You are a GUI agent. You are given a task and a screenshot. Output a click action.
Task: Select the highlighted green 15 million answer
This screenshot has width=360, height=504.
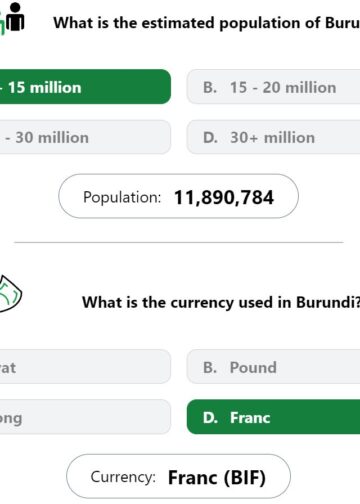tap(85, 87)
